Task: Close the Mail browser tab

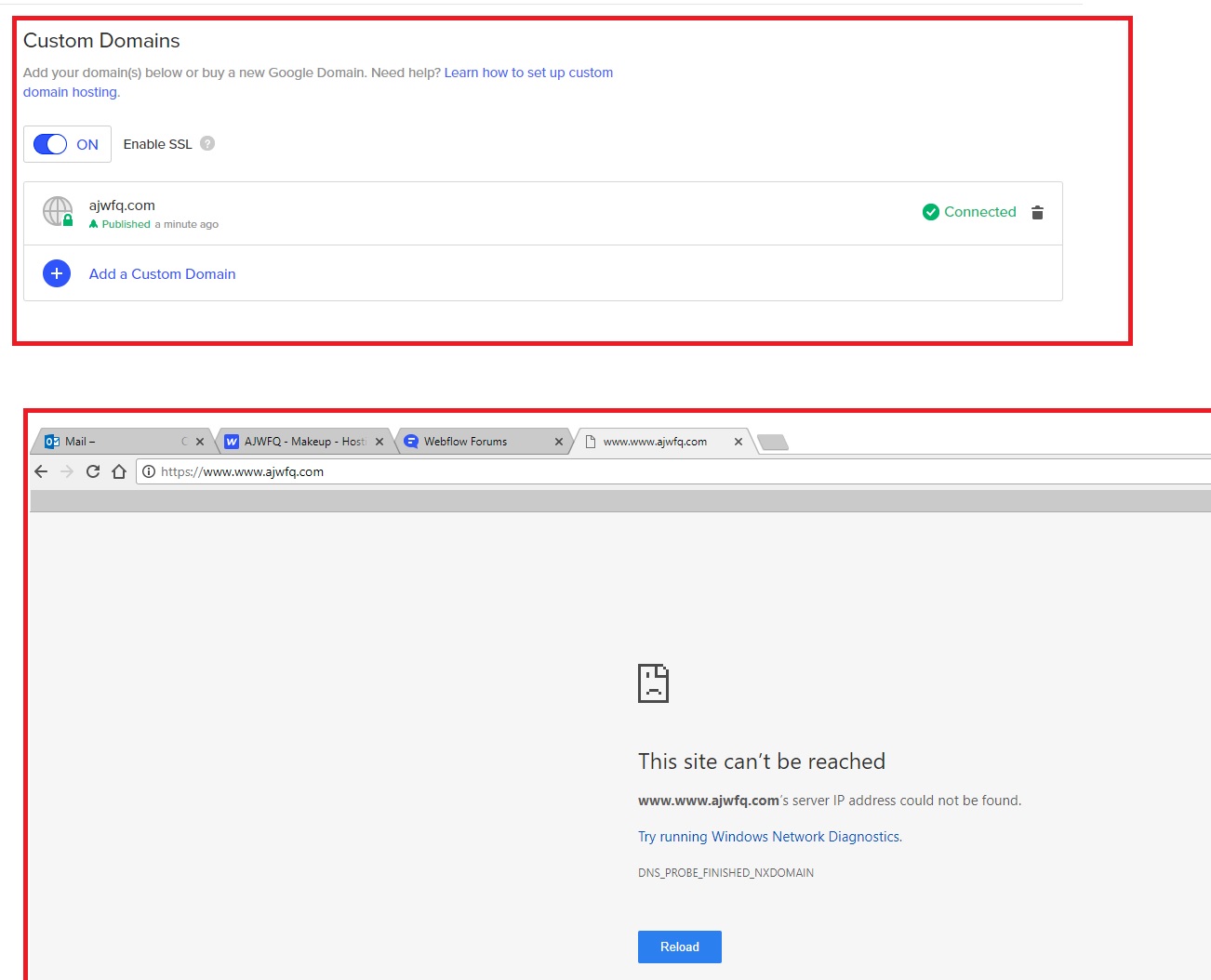Action: click(x=200, y=442)
